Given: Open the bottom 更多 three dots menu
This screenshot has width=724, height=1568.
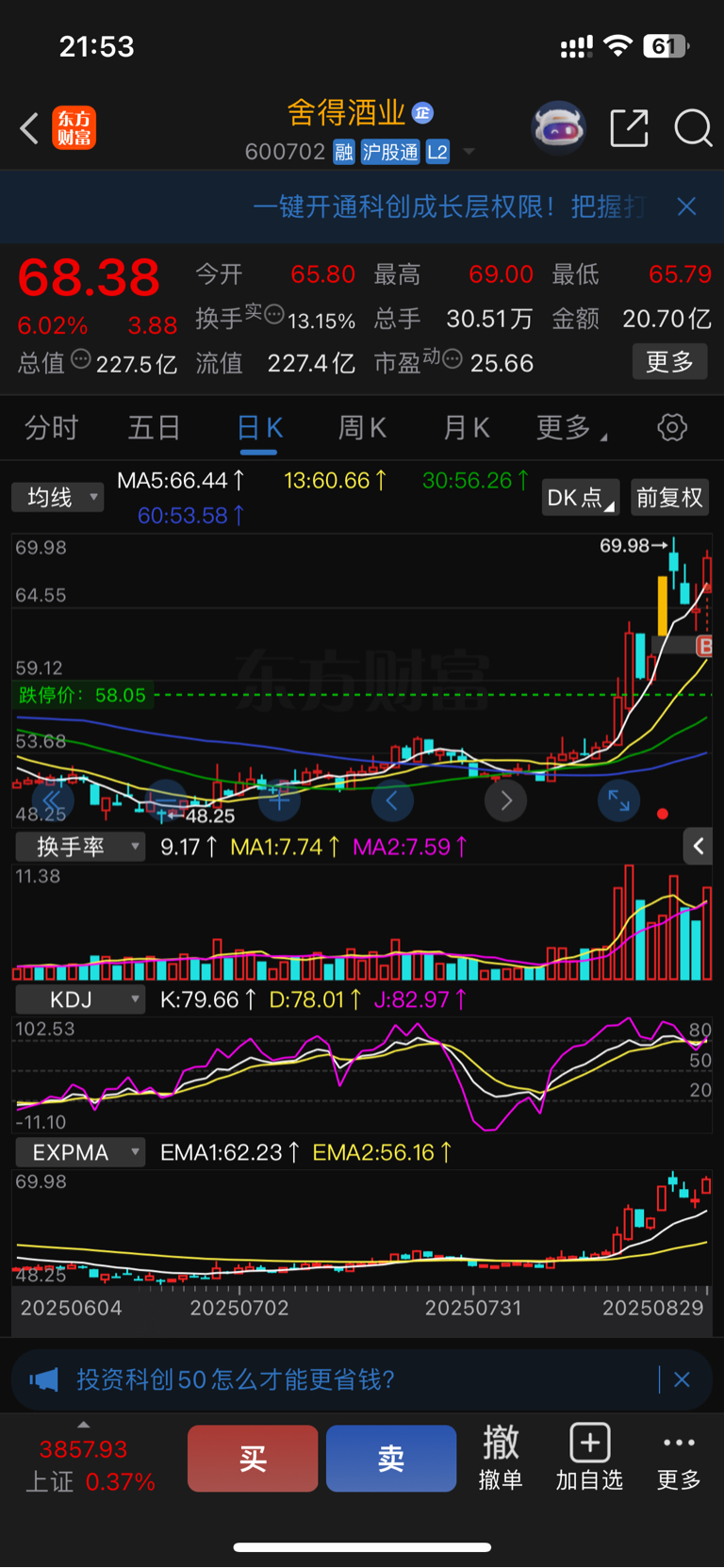Looking at the screenshot, I should [679, 1458].
